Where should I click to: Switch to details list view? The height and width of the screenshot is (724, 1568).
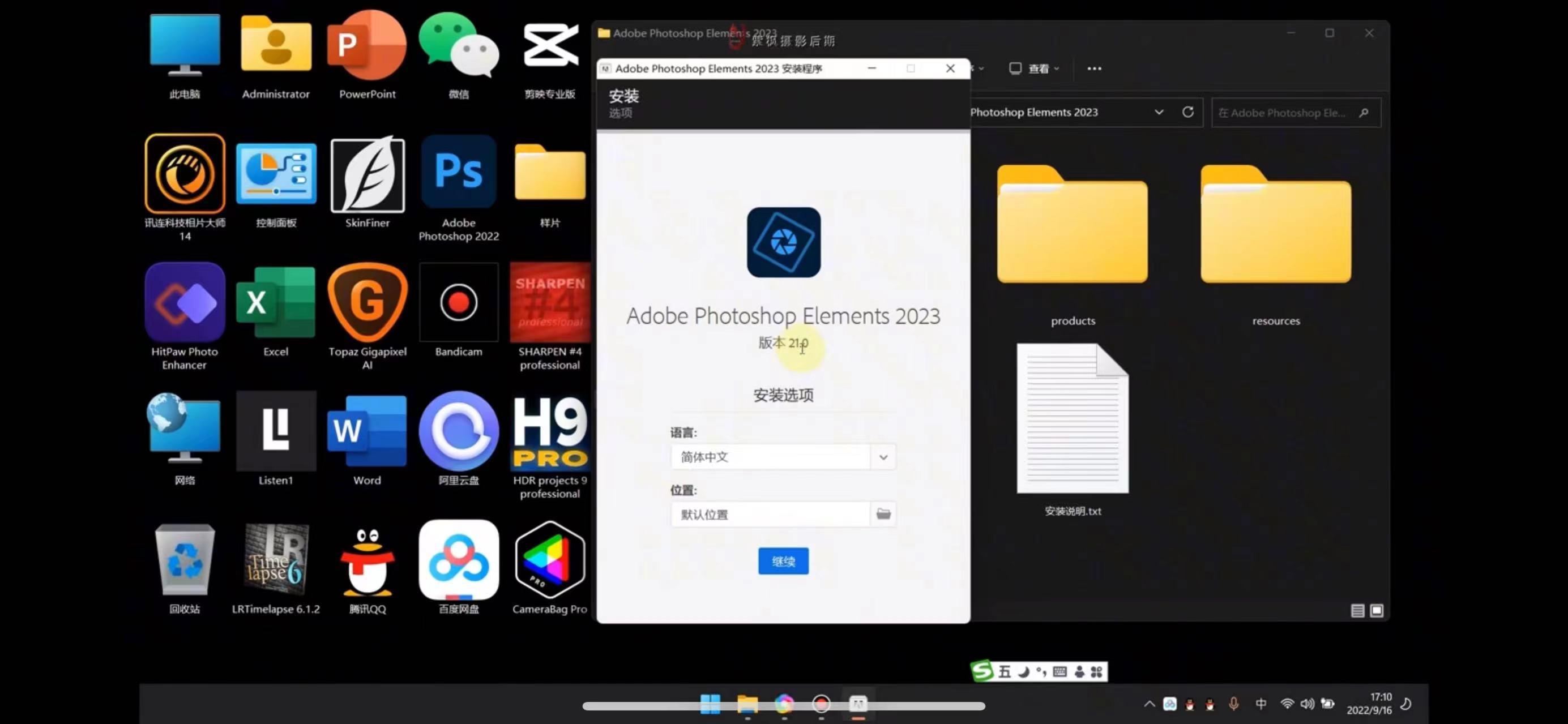(x=1357, y=610)
